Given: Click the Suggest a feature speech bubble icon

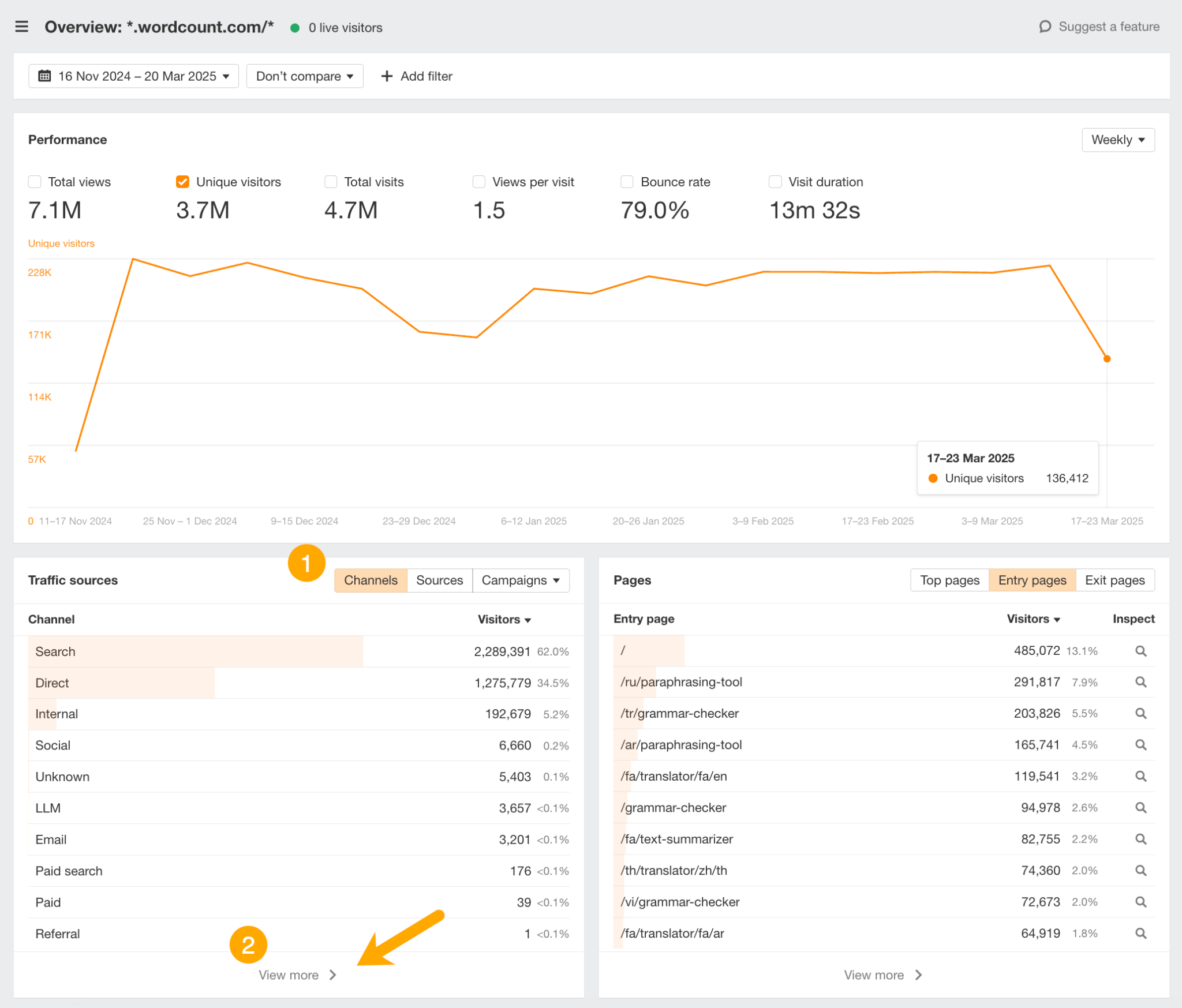Looking at the screenshot, I should [x=1046, y=27].
